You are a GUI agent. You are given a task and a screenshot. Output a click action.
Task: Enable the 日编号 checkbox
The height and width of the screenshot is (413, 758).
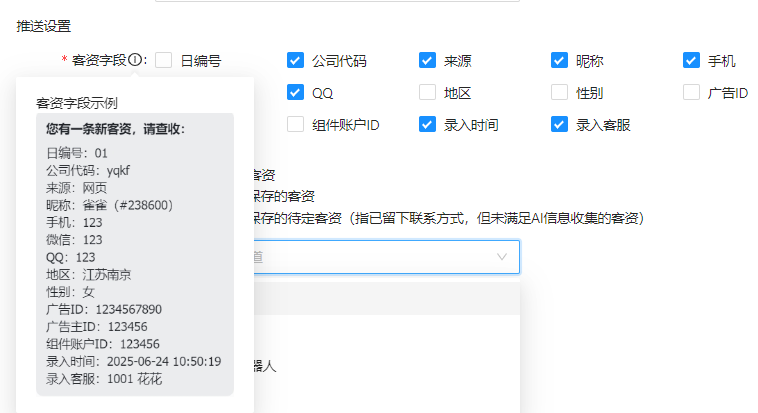point(164,60)
